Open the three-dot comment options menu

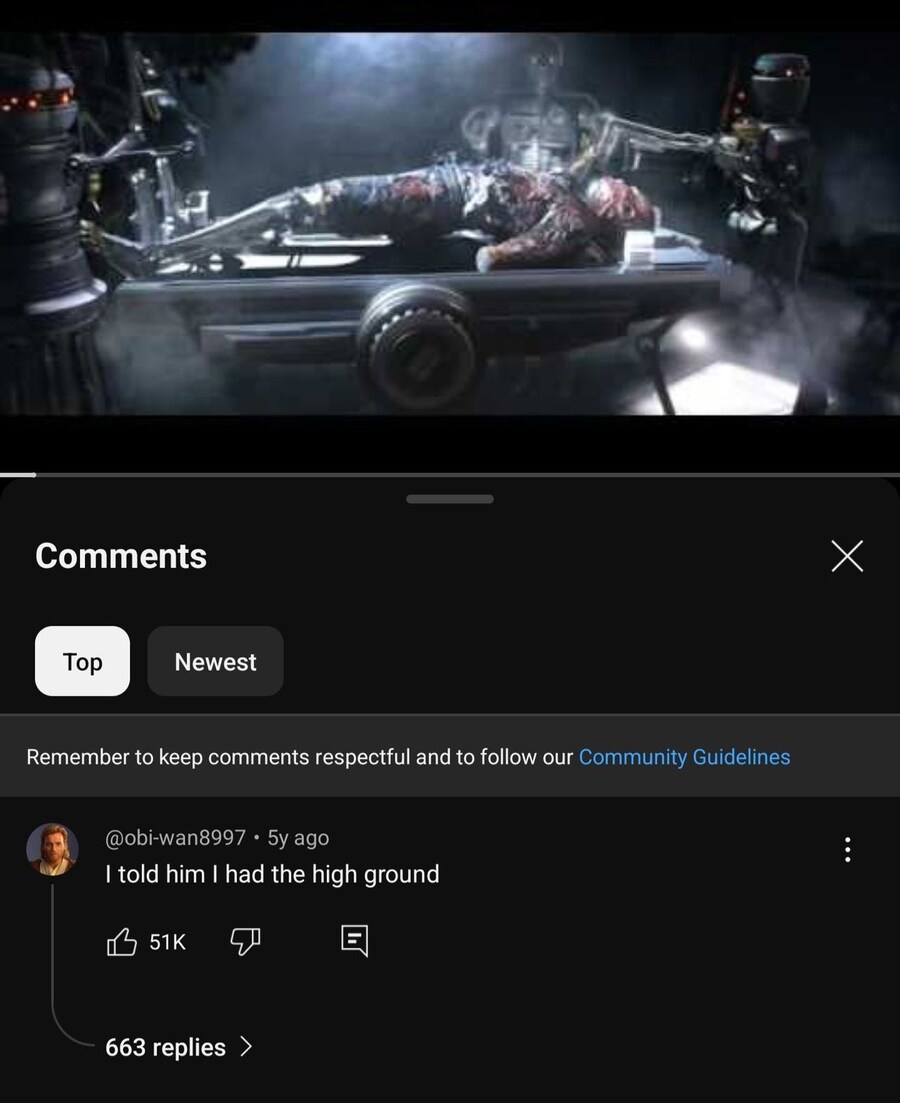pyautogui.click(x=847, y=849)
